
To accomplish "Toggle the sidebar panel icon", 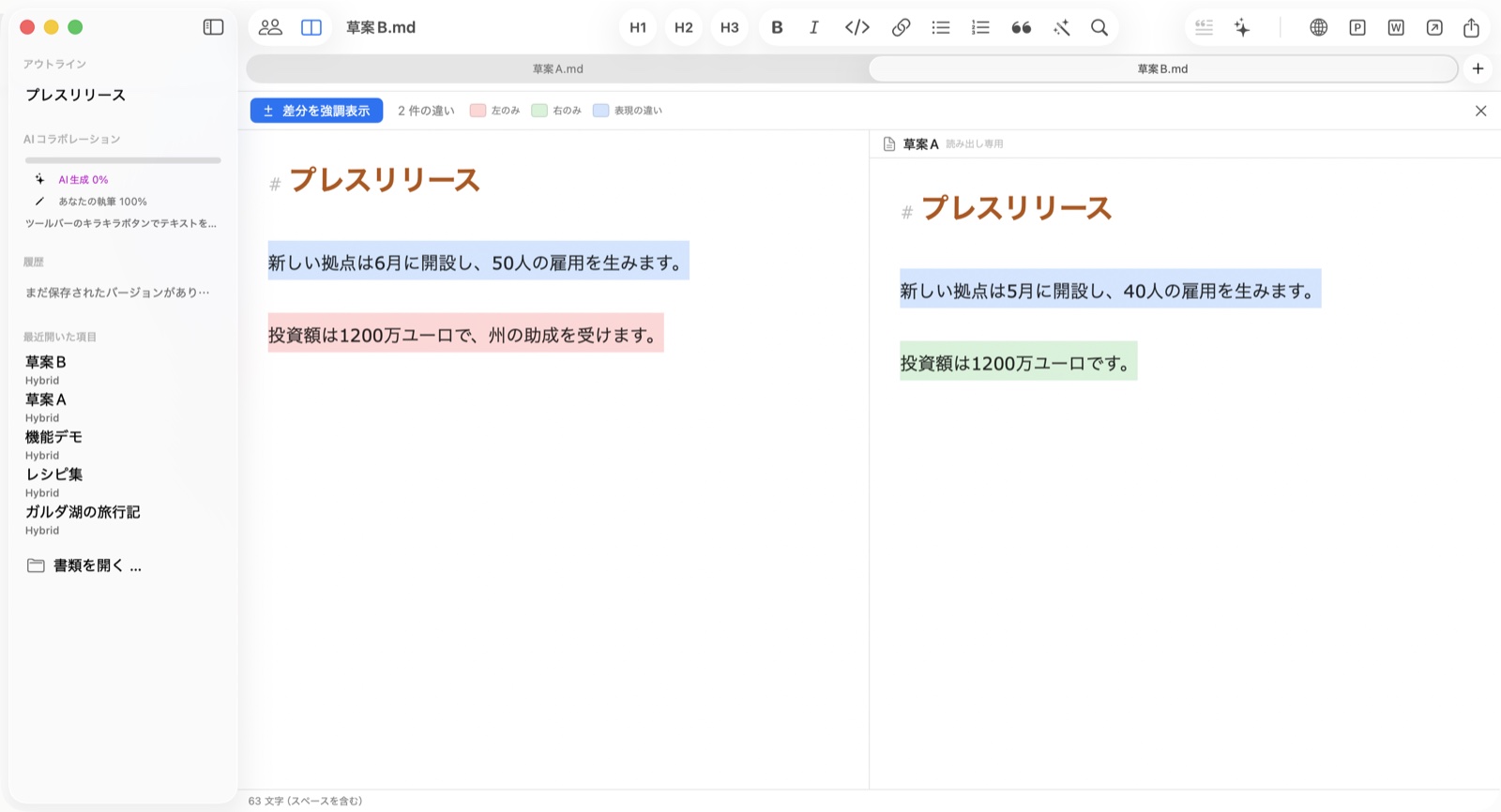I will coord(214,27).
